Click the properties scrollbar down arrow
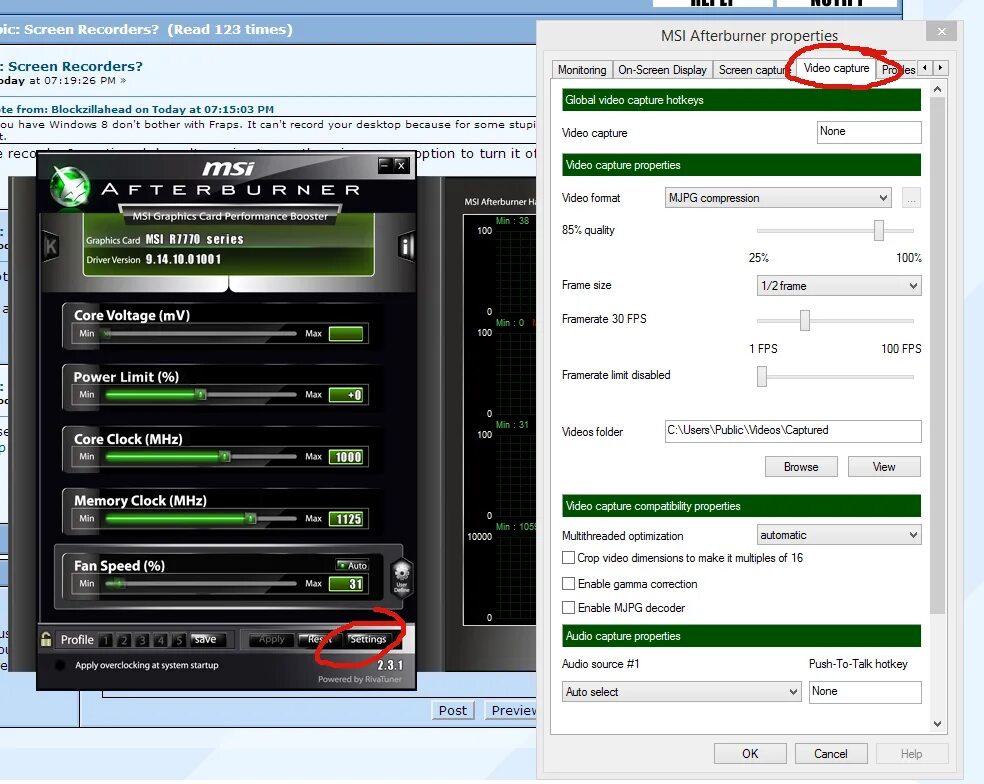Screen dimensions: 984x784 [938, 724]
